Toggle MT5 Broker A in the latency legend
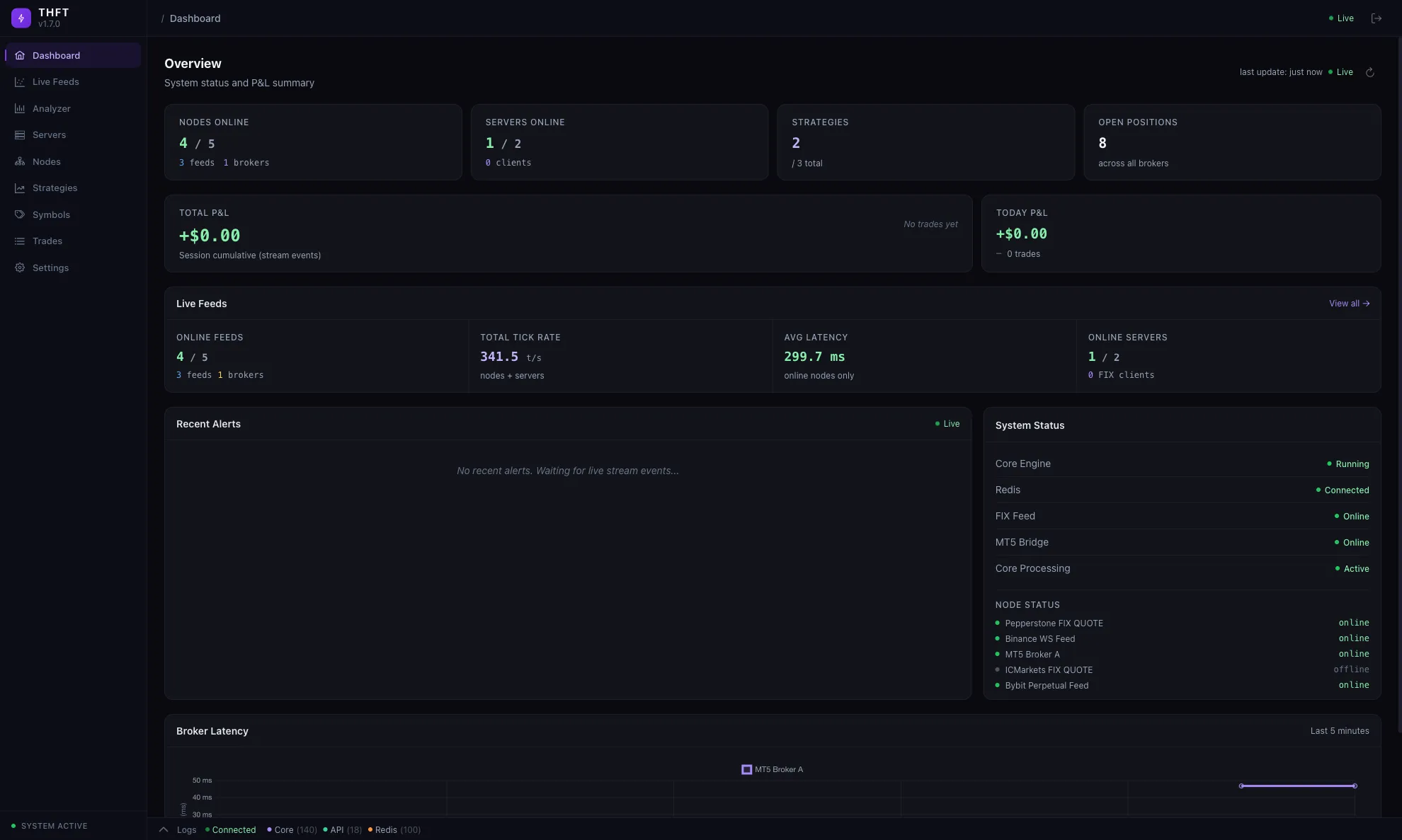1402x840 pixels. (x=772, y=769)
